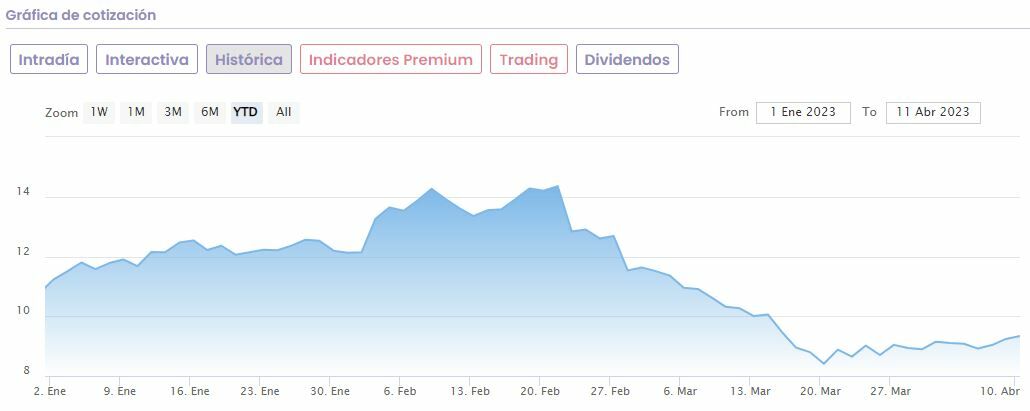
Task: Click the Gráfica de cotización heading
Action: (x=81, y=16)
